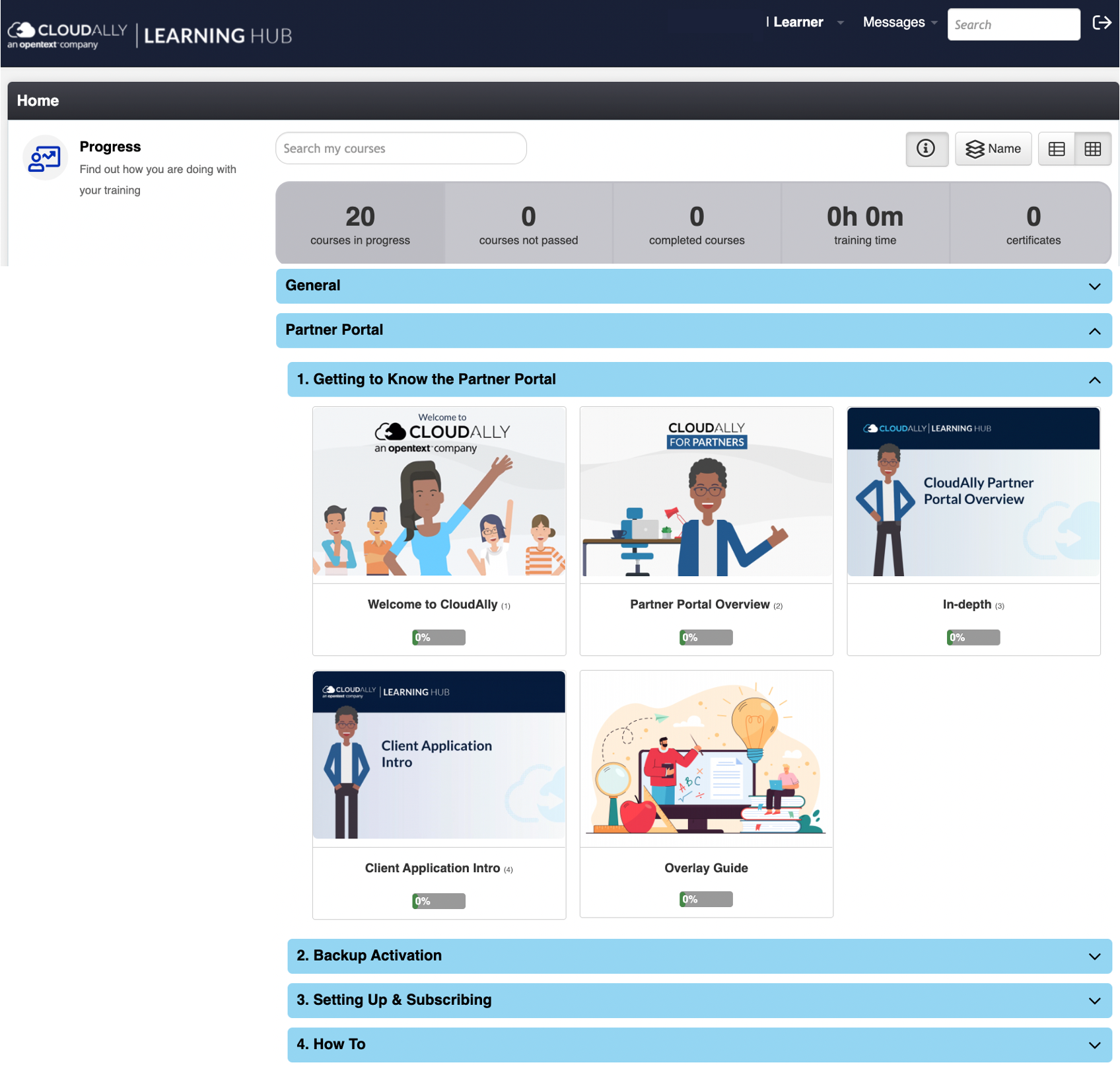This screenshot has width=1120, height=1065.
Task: Click the logout icon in header
Action: point(1102,23)
